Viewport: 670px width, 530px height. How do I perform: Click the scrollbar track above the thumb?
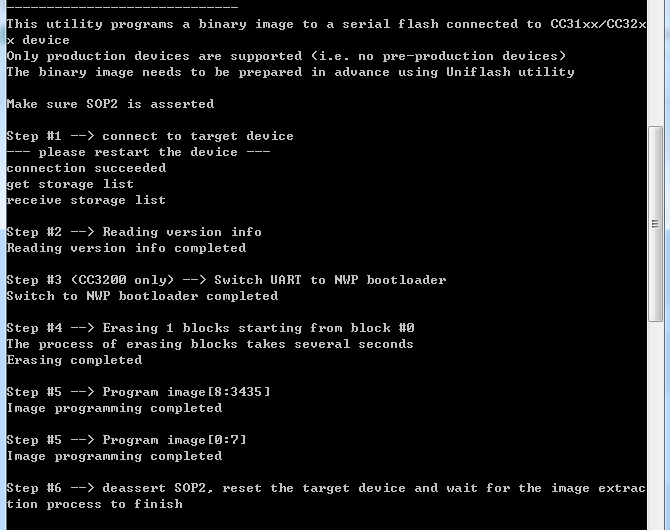coord(656,60)
